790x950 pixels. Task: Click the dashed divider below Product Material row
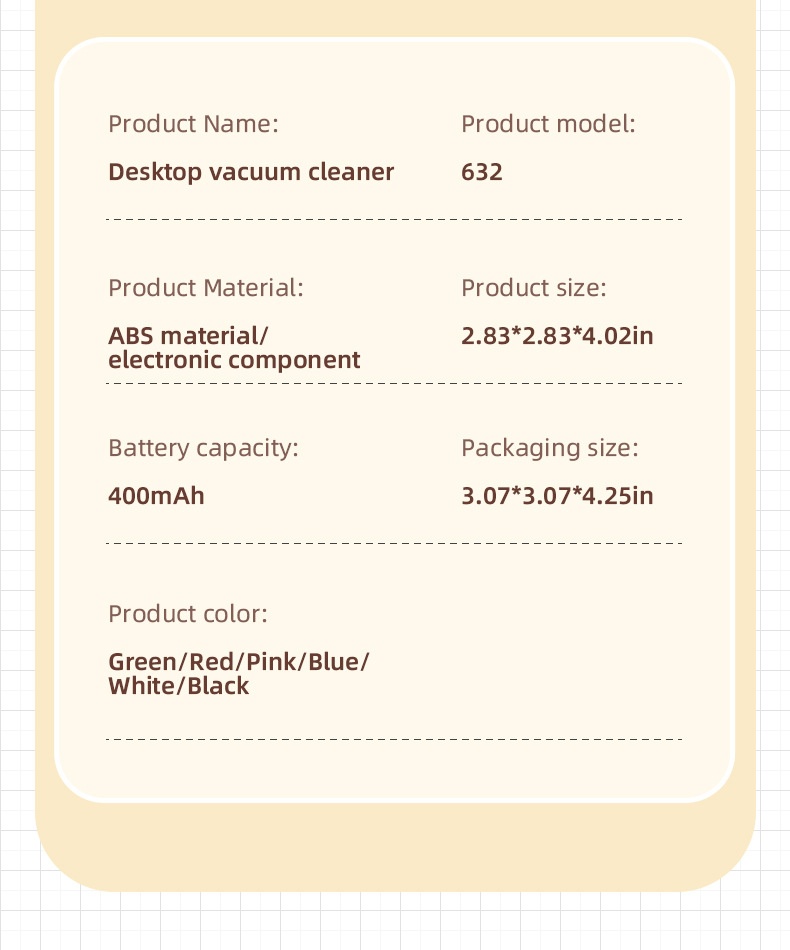pyautogui.click(x=394, y=384)
